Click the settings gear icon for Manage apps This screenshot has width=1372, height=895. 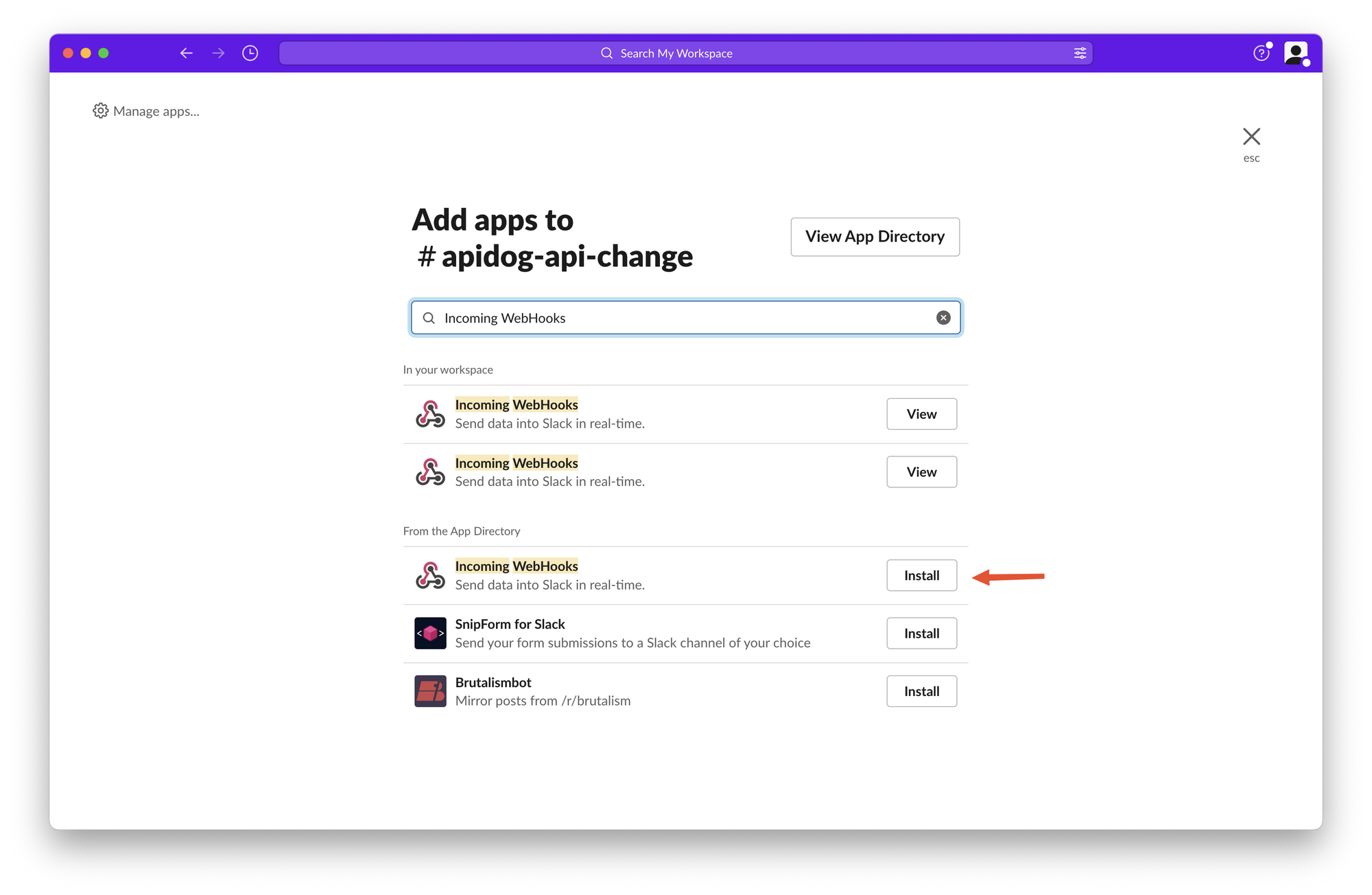click(x=99, y=110)
